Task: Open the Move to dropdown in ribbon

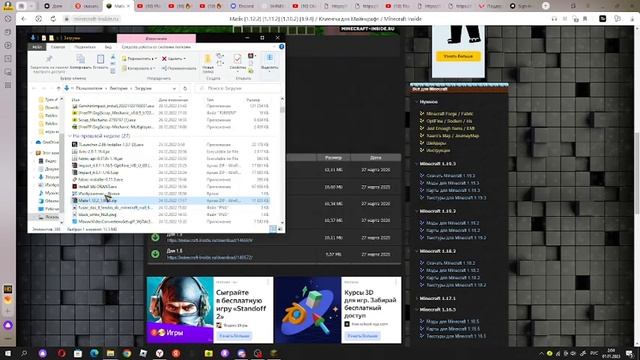Action: (x=139, y=59)
